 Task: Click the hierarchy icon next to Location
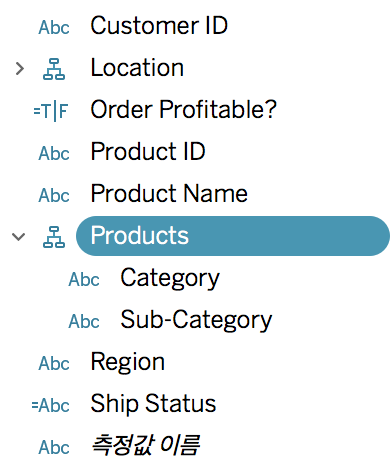(x=54, y=69)
